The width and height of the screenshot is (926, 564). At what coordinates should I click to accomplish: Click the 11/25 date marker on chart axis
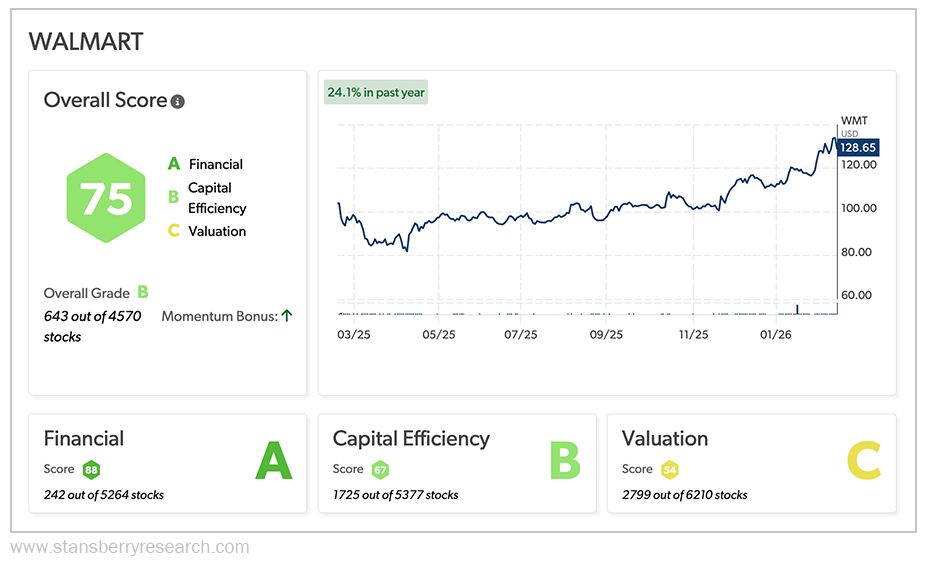pos(692,335)
